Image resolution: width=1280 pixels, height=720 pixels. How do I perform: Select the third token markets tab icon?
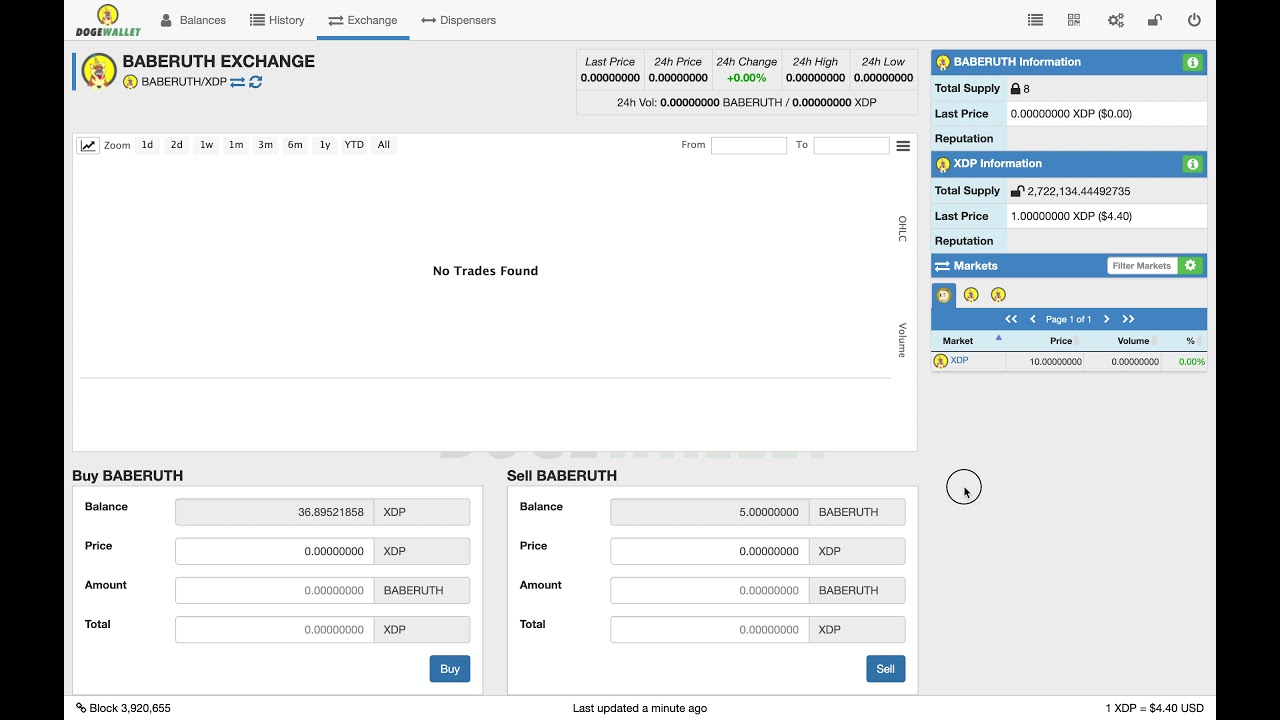click(998, 295)
